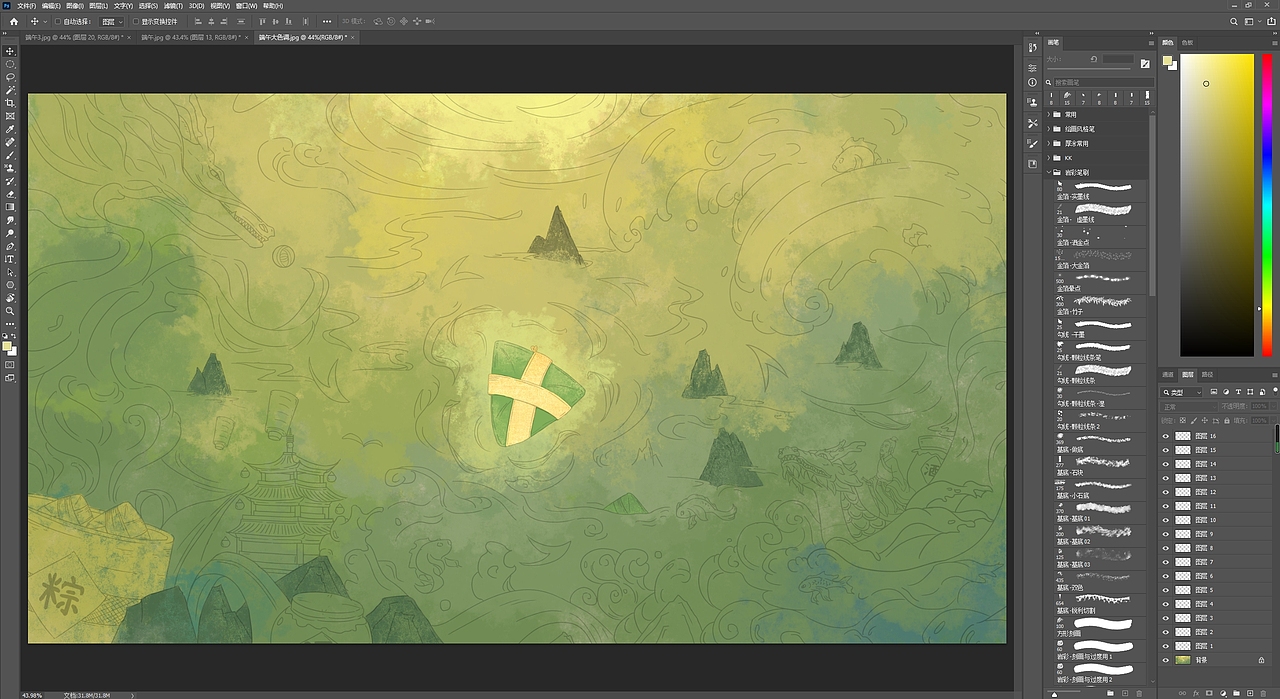Select the Move tool in the toolbox
This screenshot has height=699, width=1280.
pyautogui.click(x=10, y=51)
